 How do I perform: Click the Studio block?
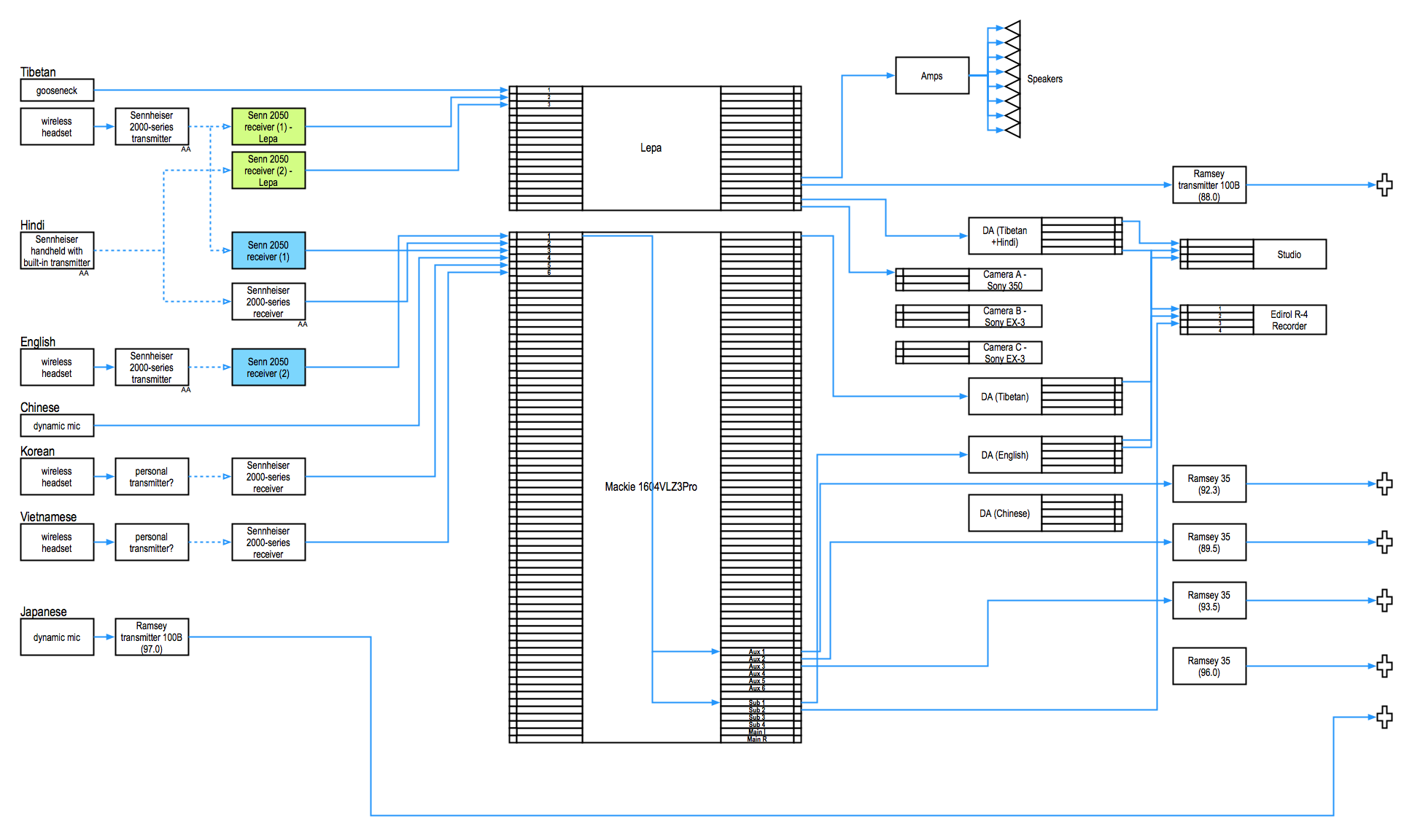tap(1289, 254)
